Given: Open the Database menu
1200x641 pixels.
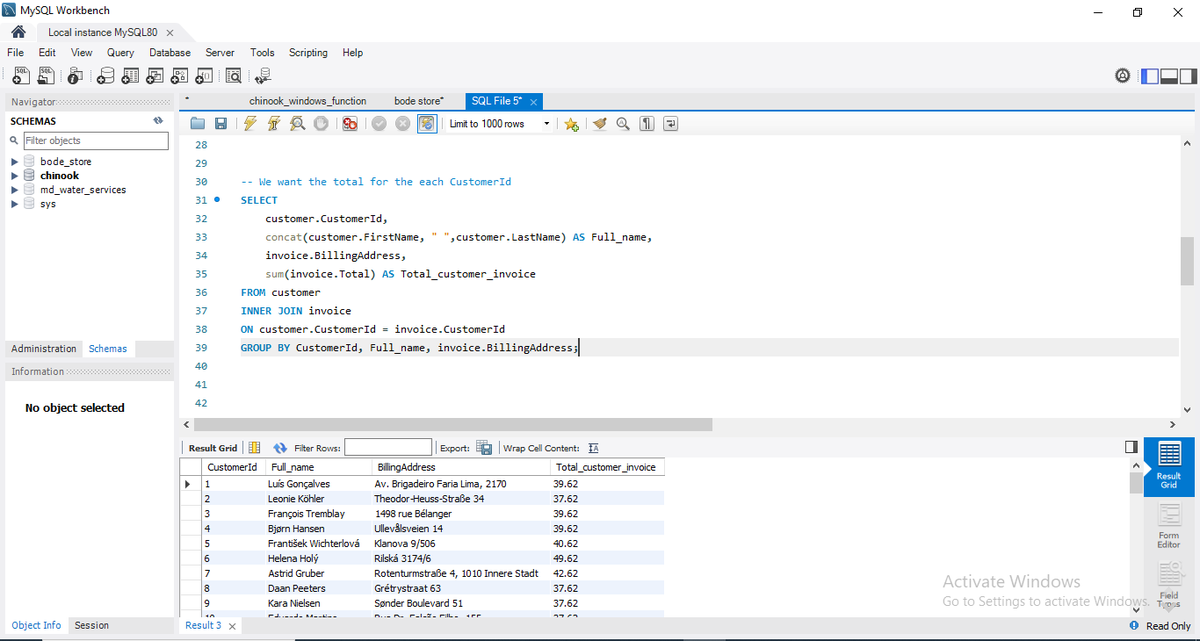Looking at the screenshot, I should click(170, 52).
